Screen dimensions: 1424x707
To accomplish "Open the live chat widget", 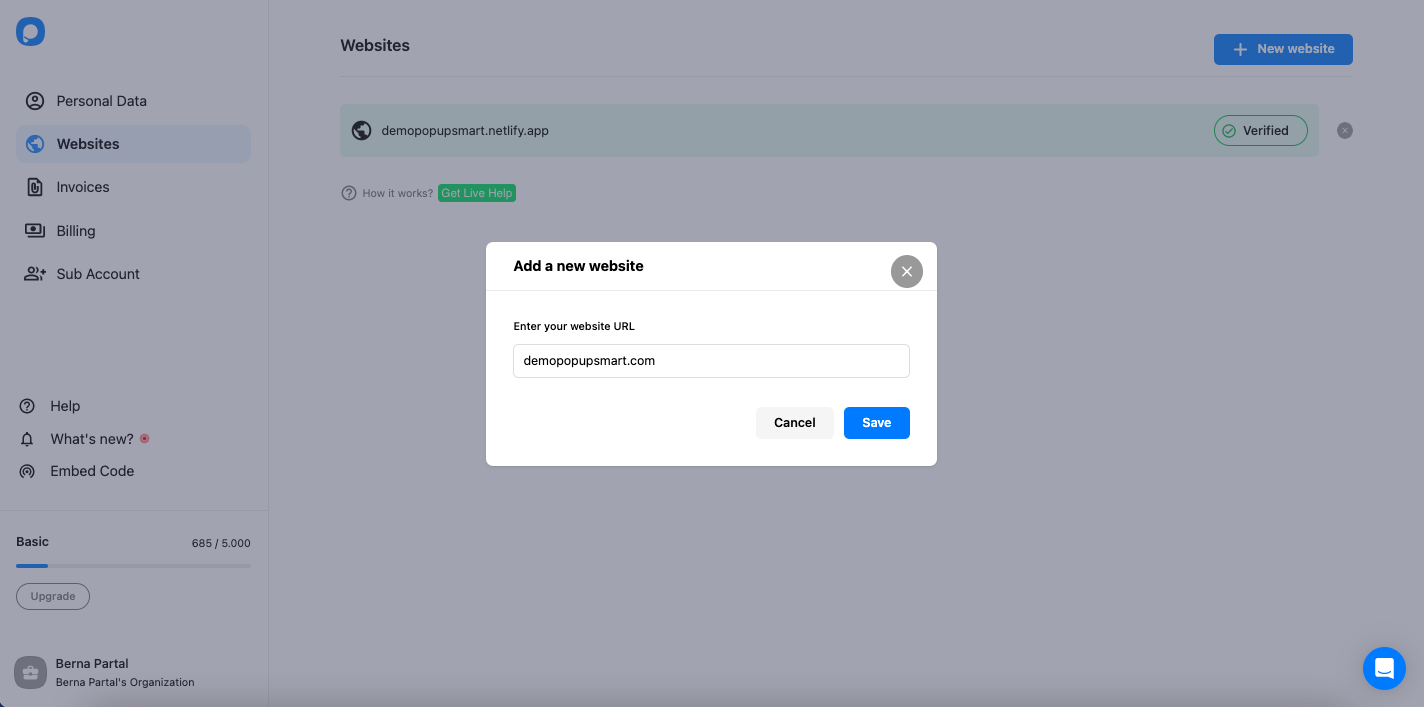I will [1384, 668].
